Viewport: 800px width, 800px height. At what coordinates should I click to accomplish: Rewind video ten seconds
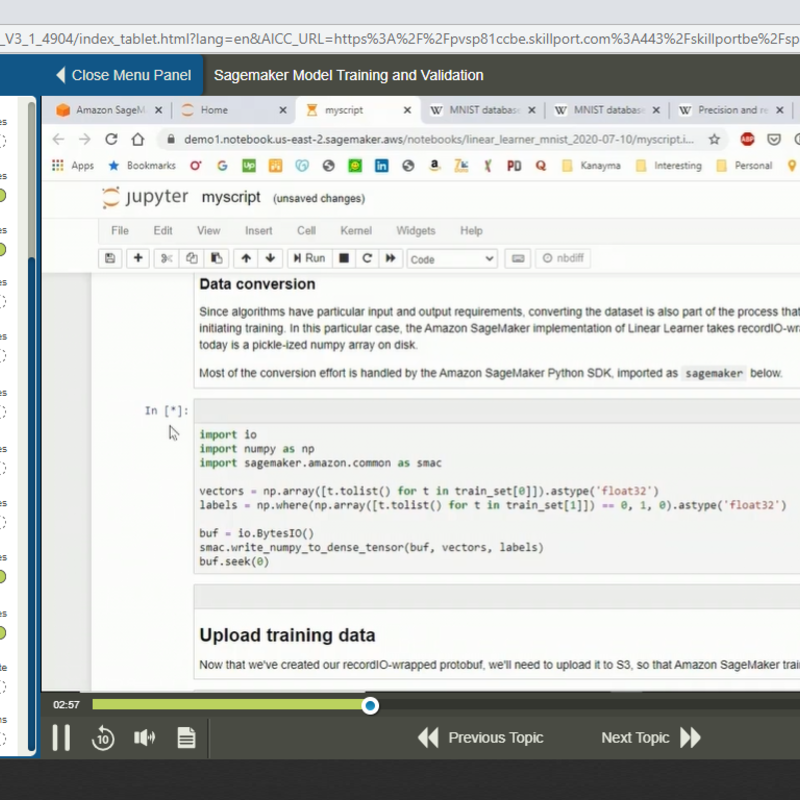point(103,738)
